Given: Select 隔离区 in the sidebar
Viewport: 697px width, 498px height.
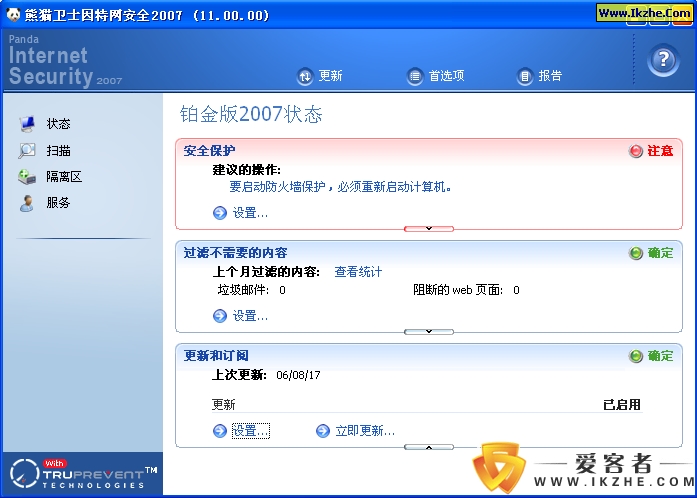Looking at the screenshot, I should pos(64,177).
